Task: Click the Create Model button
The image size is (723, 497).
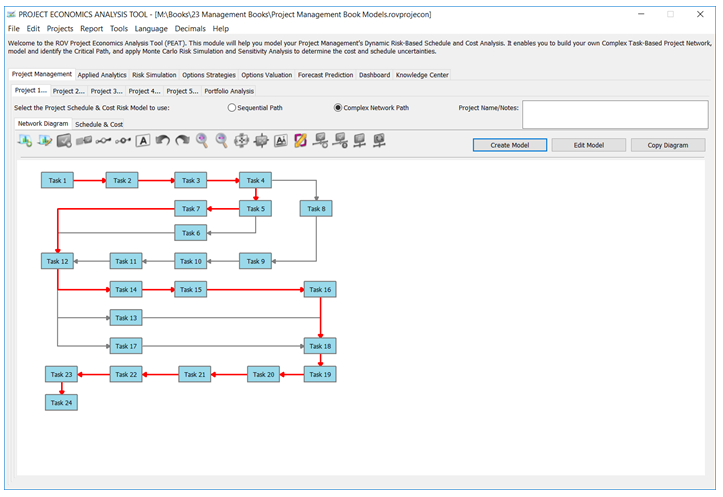Action: (510, 145)
